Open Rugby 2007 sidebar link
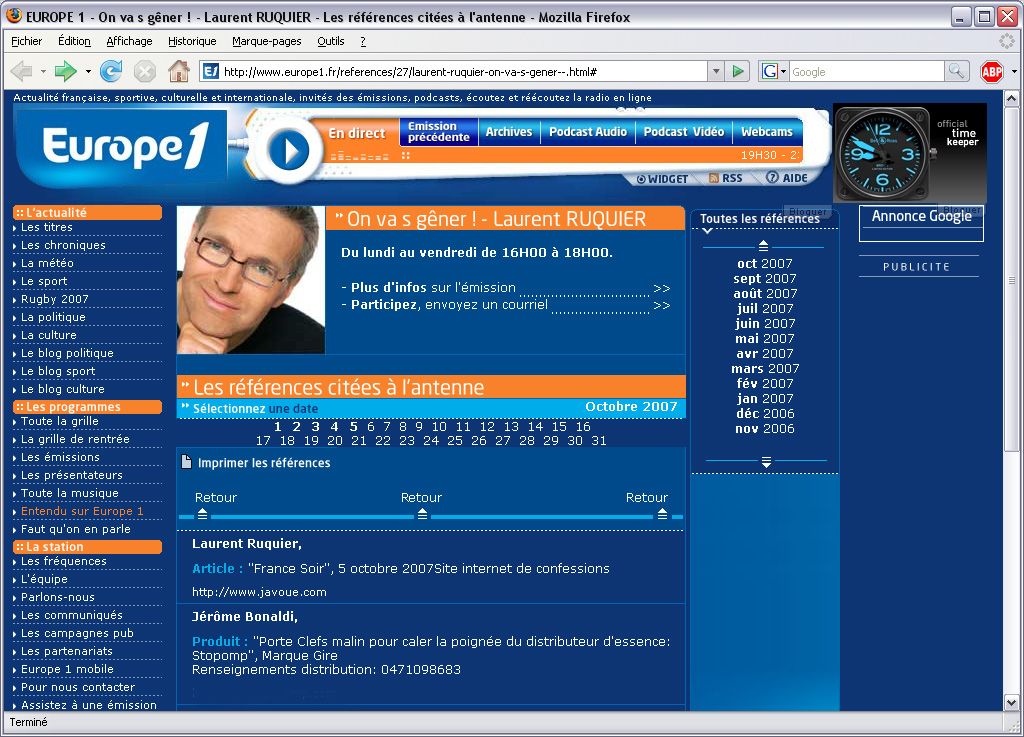Screen dimensions: 1024x737 click(x=55, y=299)
